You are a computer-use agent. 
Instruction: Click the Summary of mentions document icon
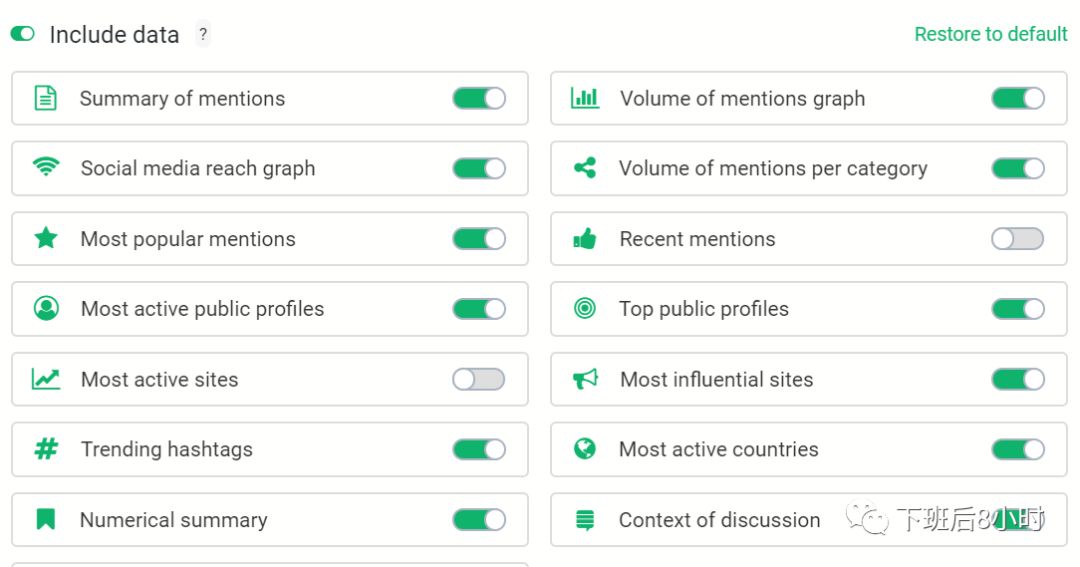[45, 99]
